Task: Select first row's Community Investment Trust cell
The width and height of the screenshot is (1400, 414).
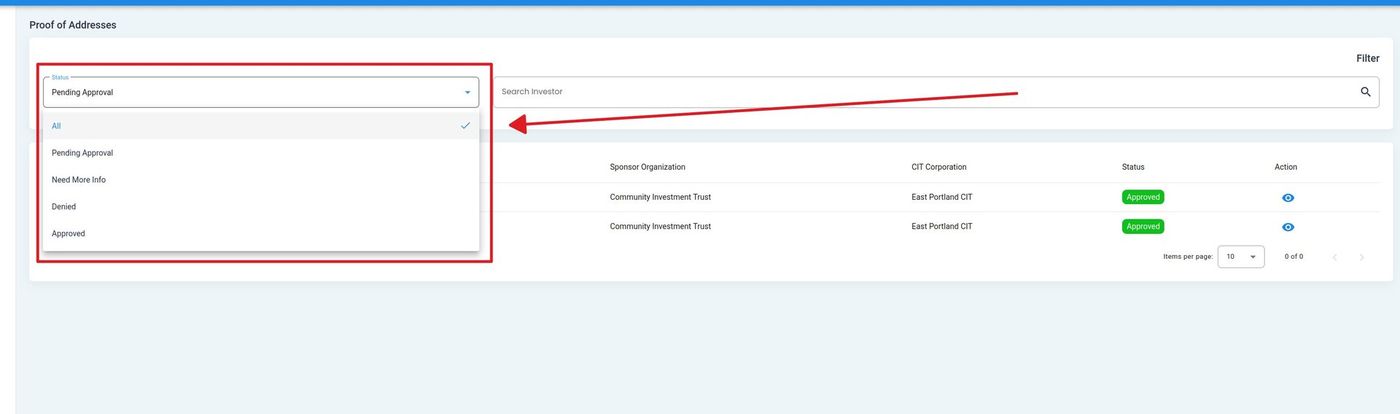Action: [660, 197]
